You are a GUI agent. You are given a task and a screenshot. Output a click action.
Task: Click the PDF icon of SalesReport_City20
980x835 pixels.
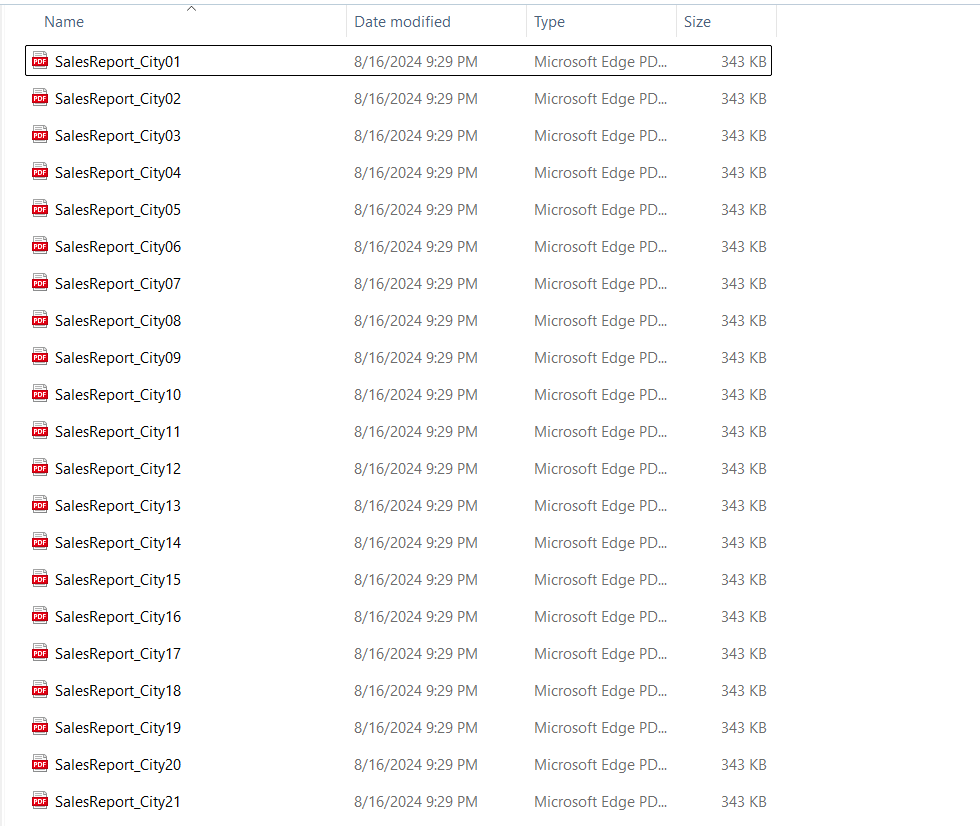click(x=40, y=763)
